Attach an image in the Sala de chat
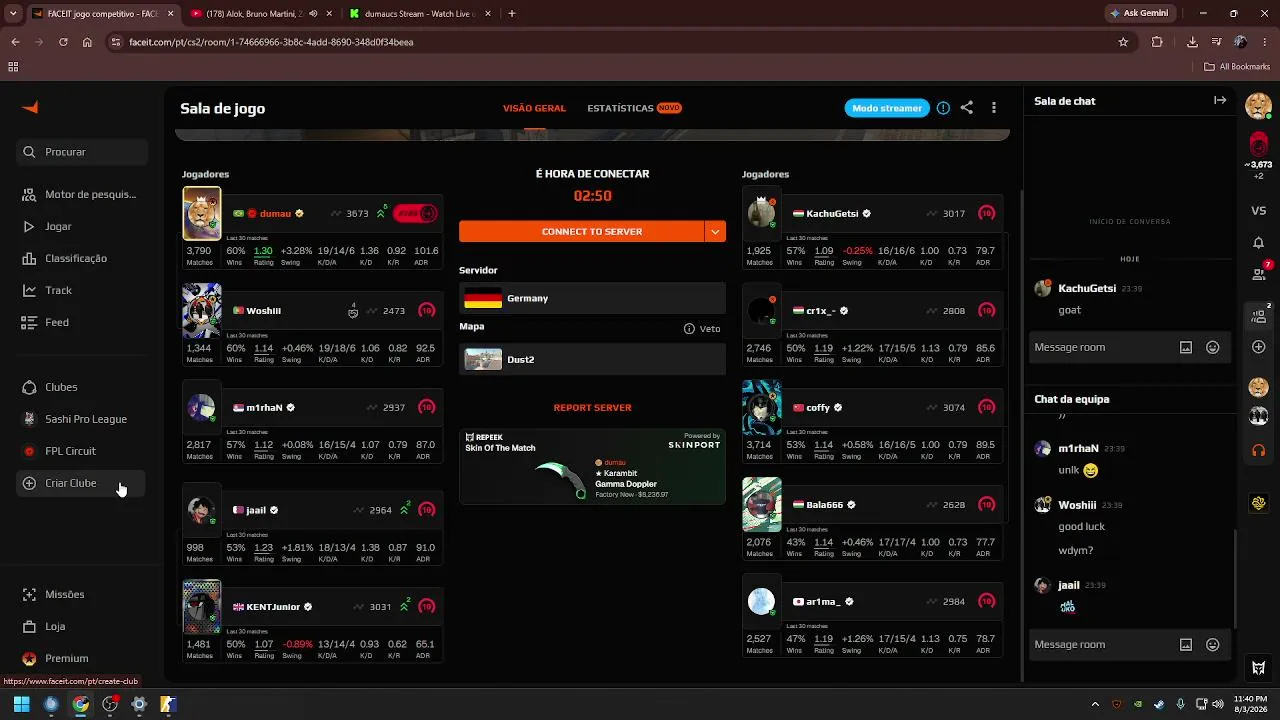 click(x=1186, y=347)
